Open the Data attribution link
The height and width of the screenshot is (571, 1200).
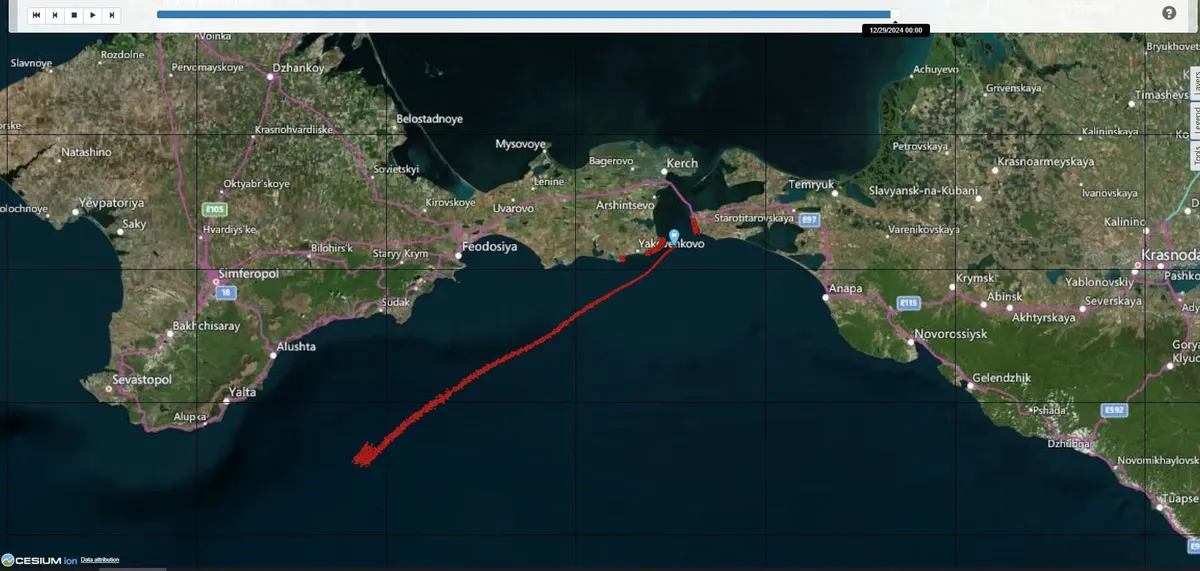100,560
